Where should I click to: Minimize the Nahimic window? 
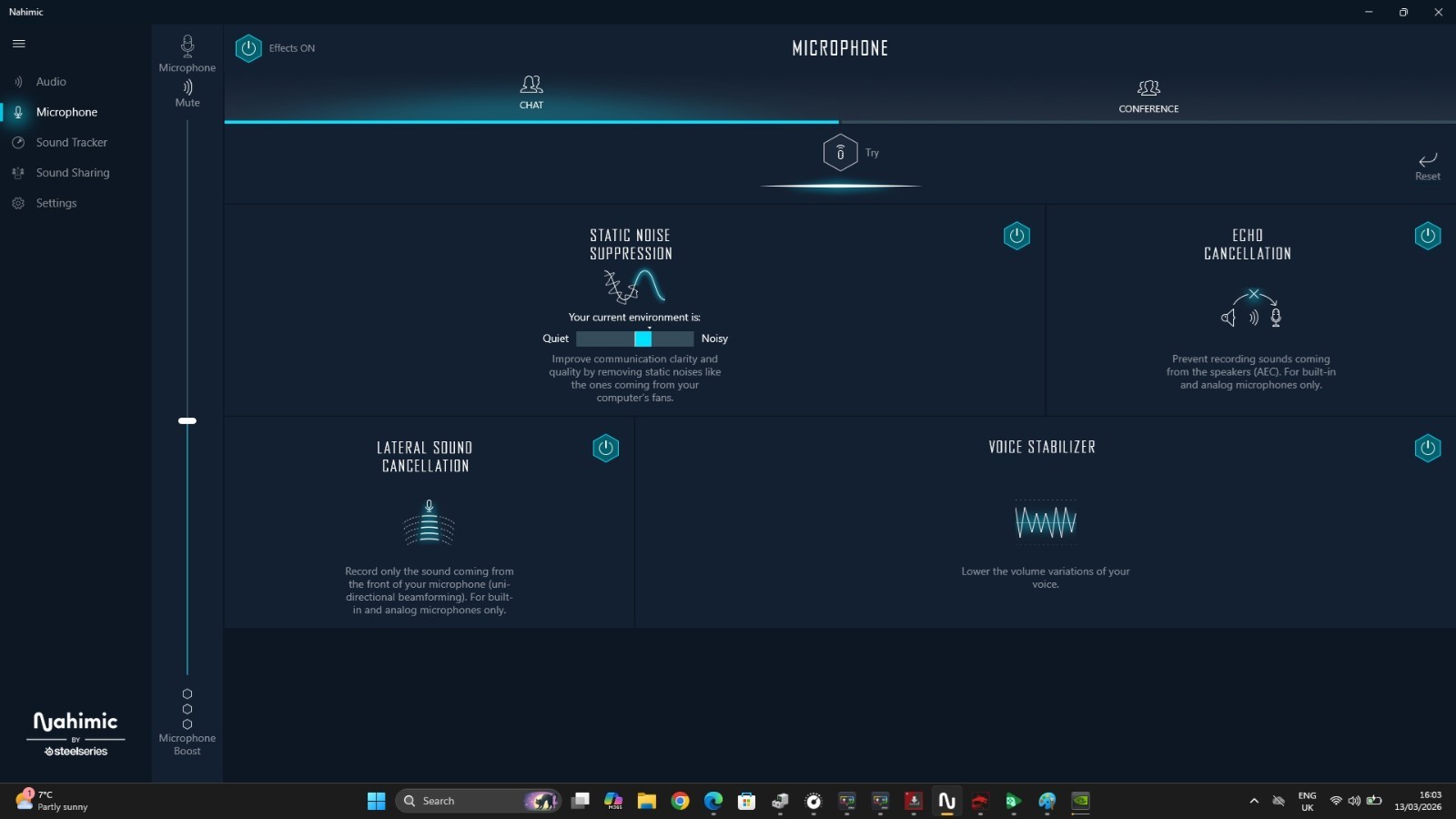tap(1369, 12)
